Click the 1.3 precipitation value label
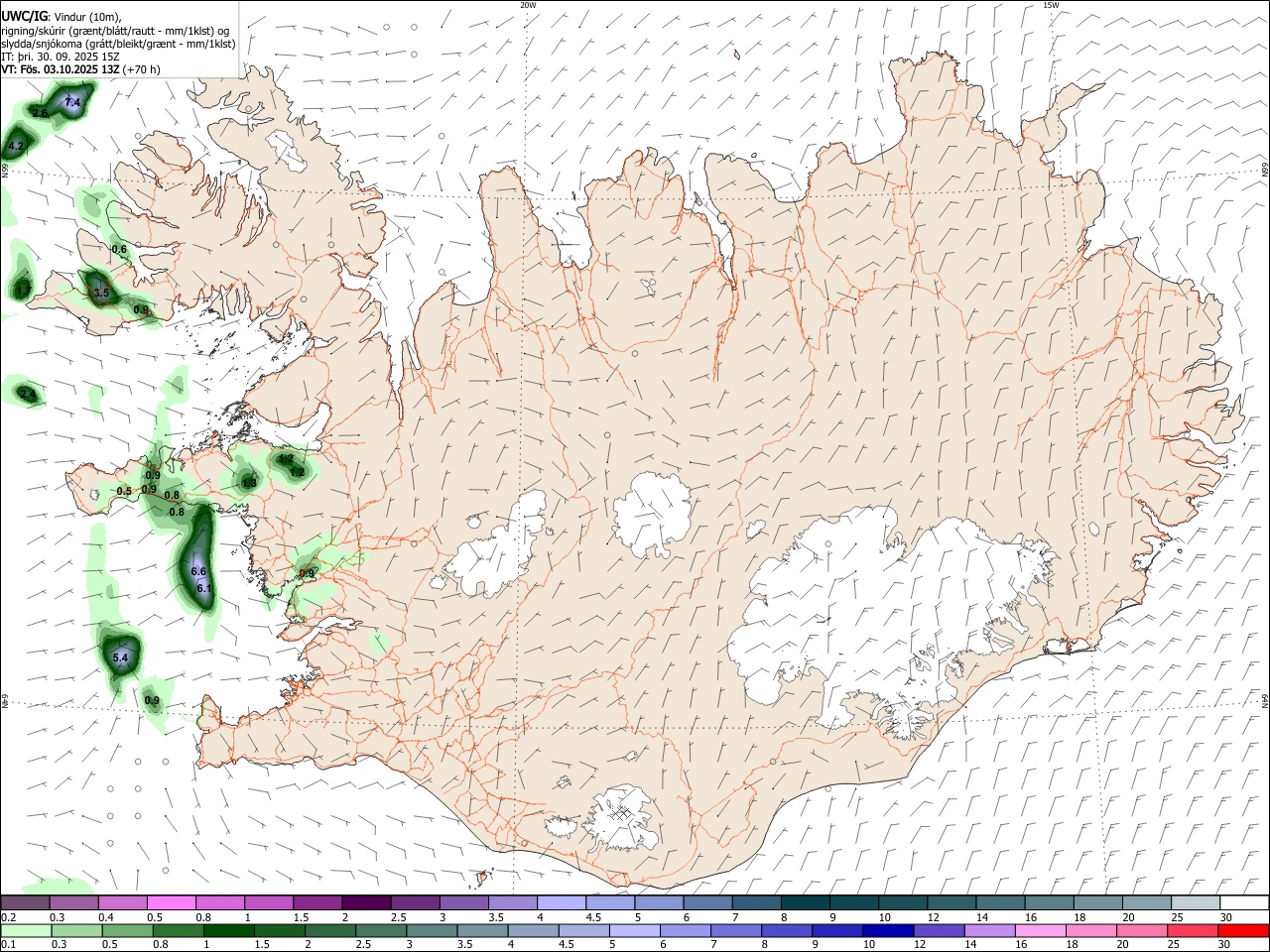The height and width of the screenshot is (952, 1270). click(x=249, y=483)
